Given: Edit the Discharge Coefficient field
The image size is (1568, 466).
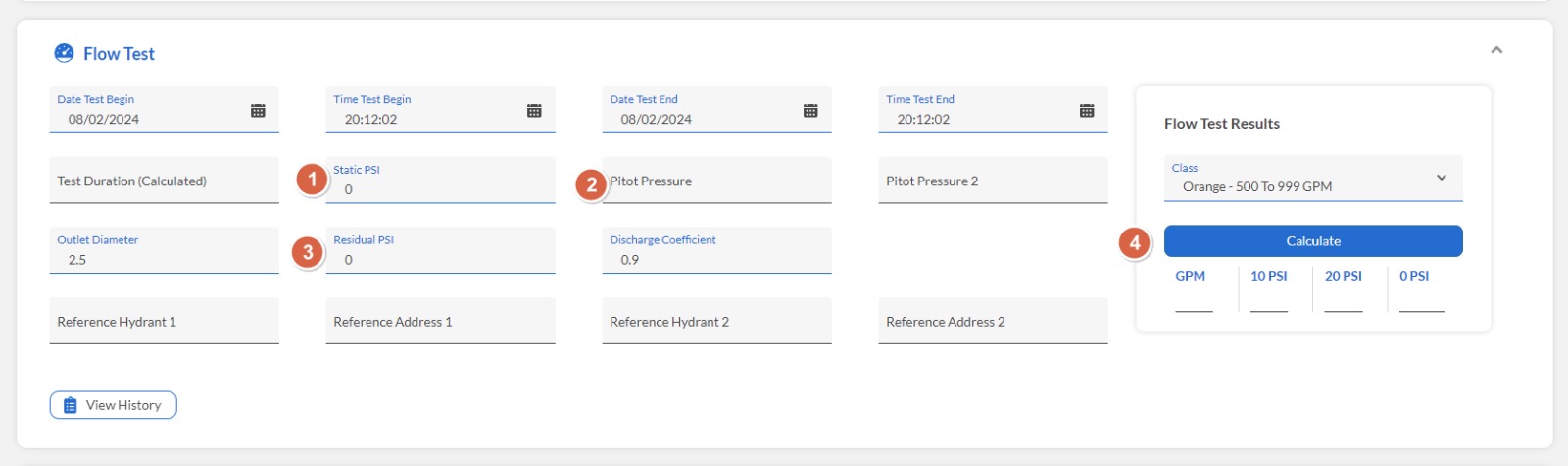Looking at the screenshot, I should click(716, 251).
